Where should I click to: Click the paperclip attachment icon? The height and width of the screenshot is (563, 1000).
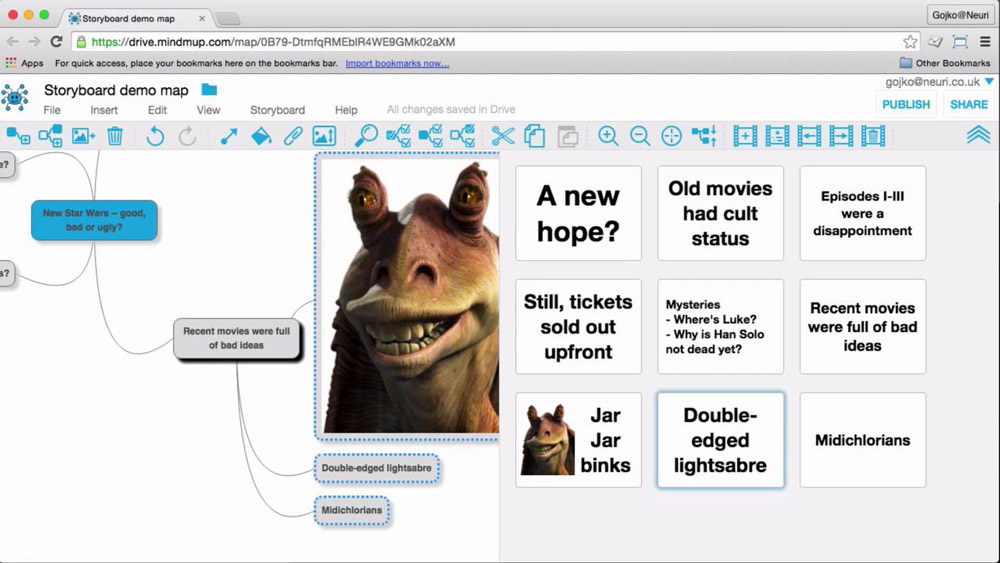293,136
